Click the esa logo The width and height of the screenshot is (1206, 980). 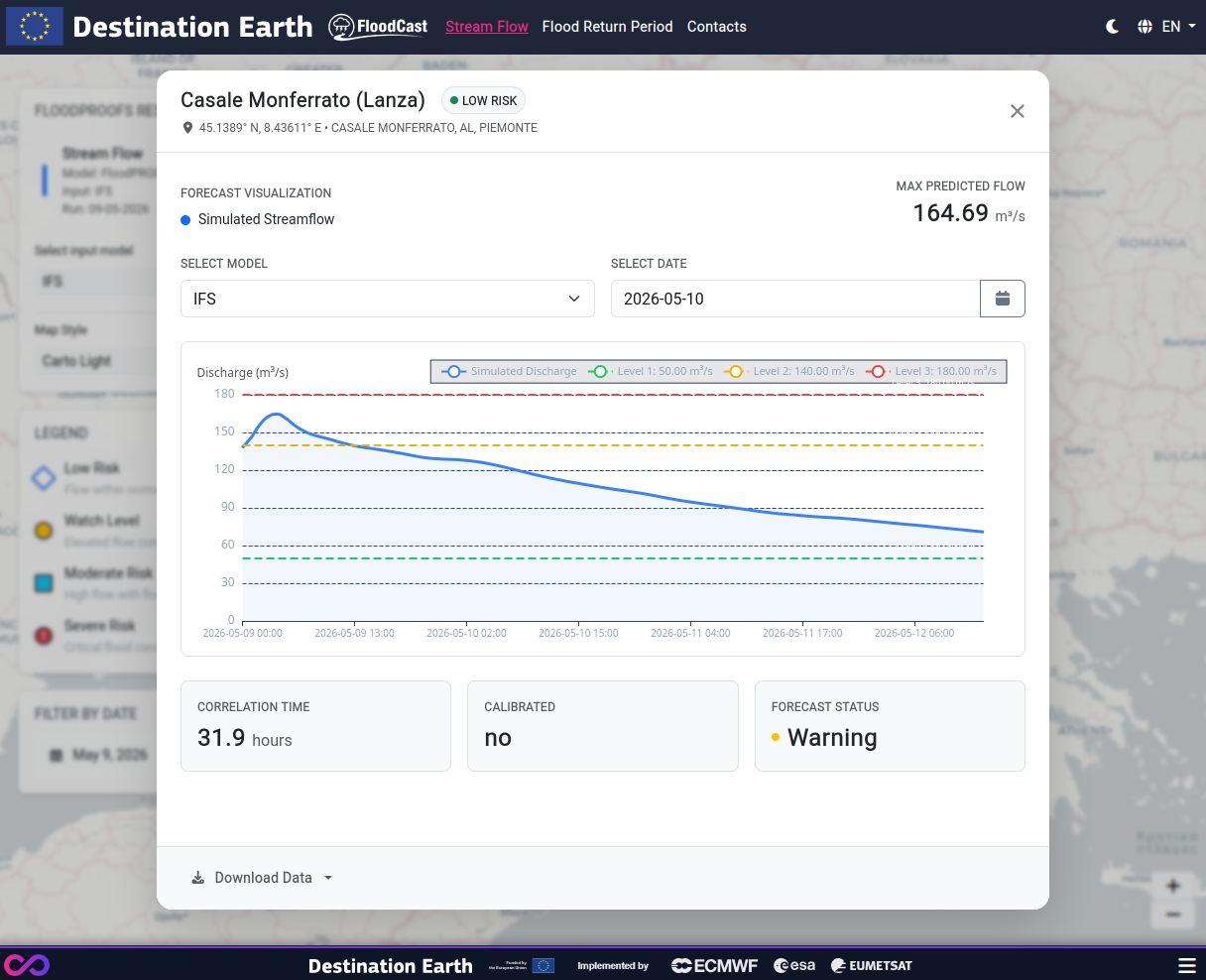coord(794,965)
